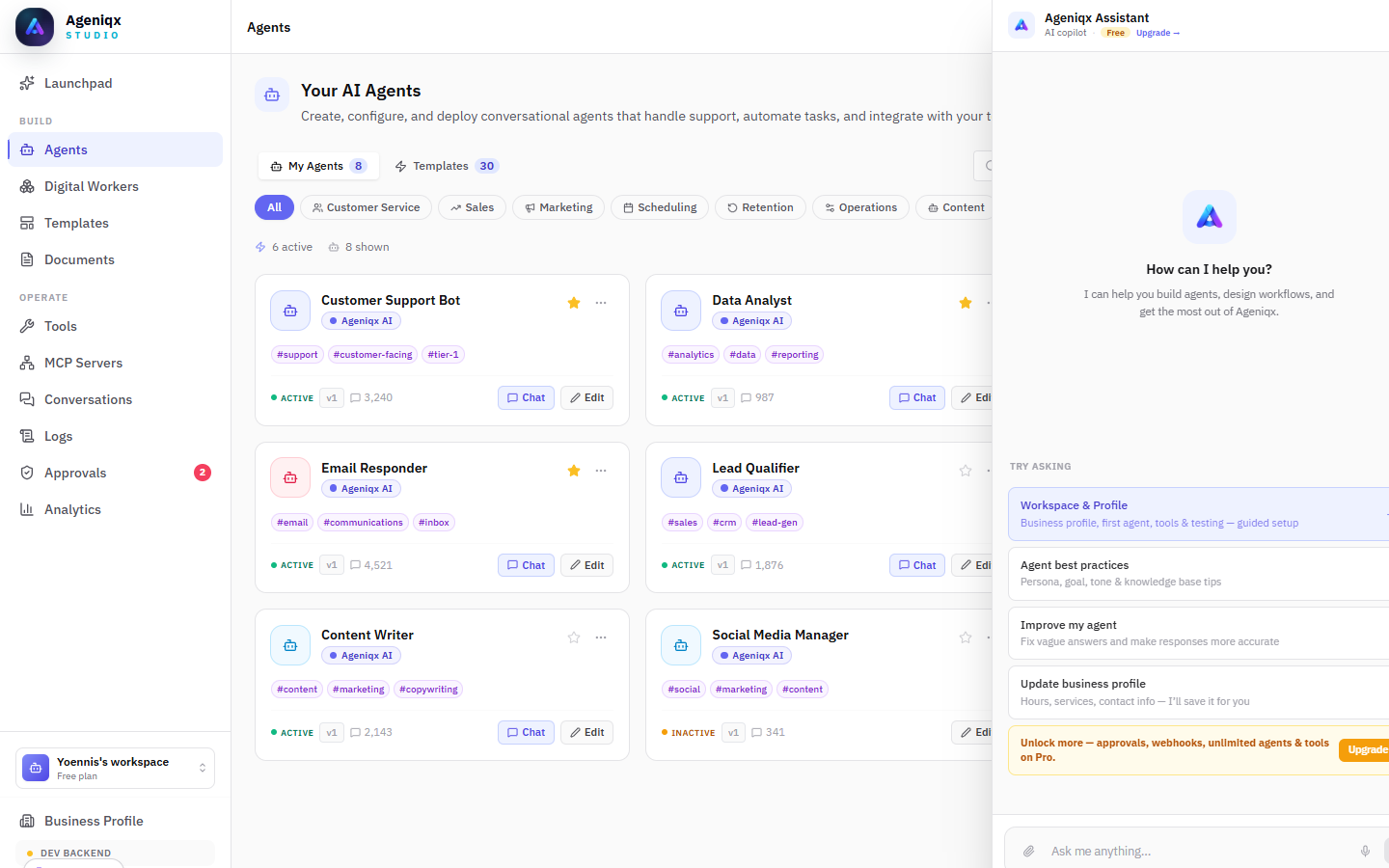This screenshot has height=868, width=1389.
Task: Chat with Customer Support Bot
Action: 526,397
